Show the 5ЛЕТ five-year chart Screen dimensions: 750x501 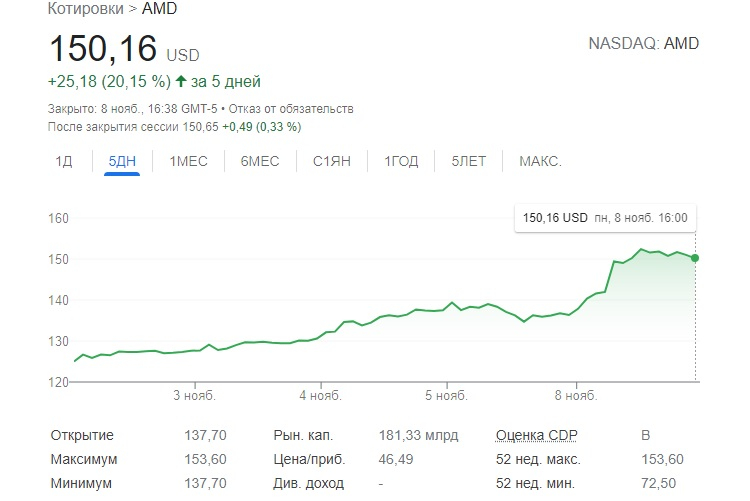tap(469, 161)
